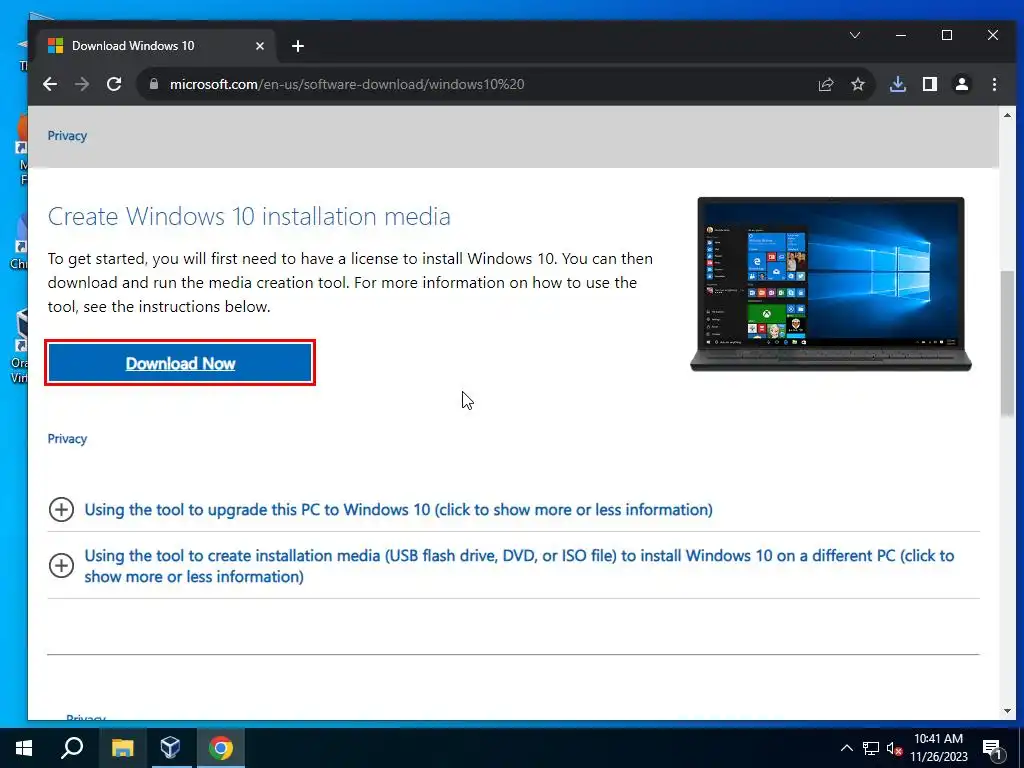Click the browser forward arrow
Image resolution: width=1024 pixels, height=768 pixels.
tap(82, 84)
